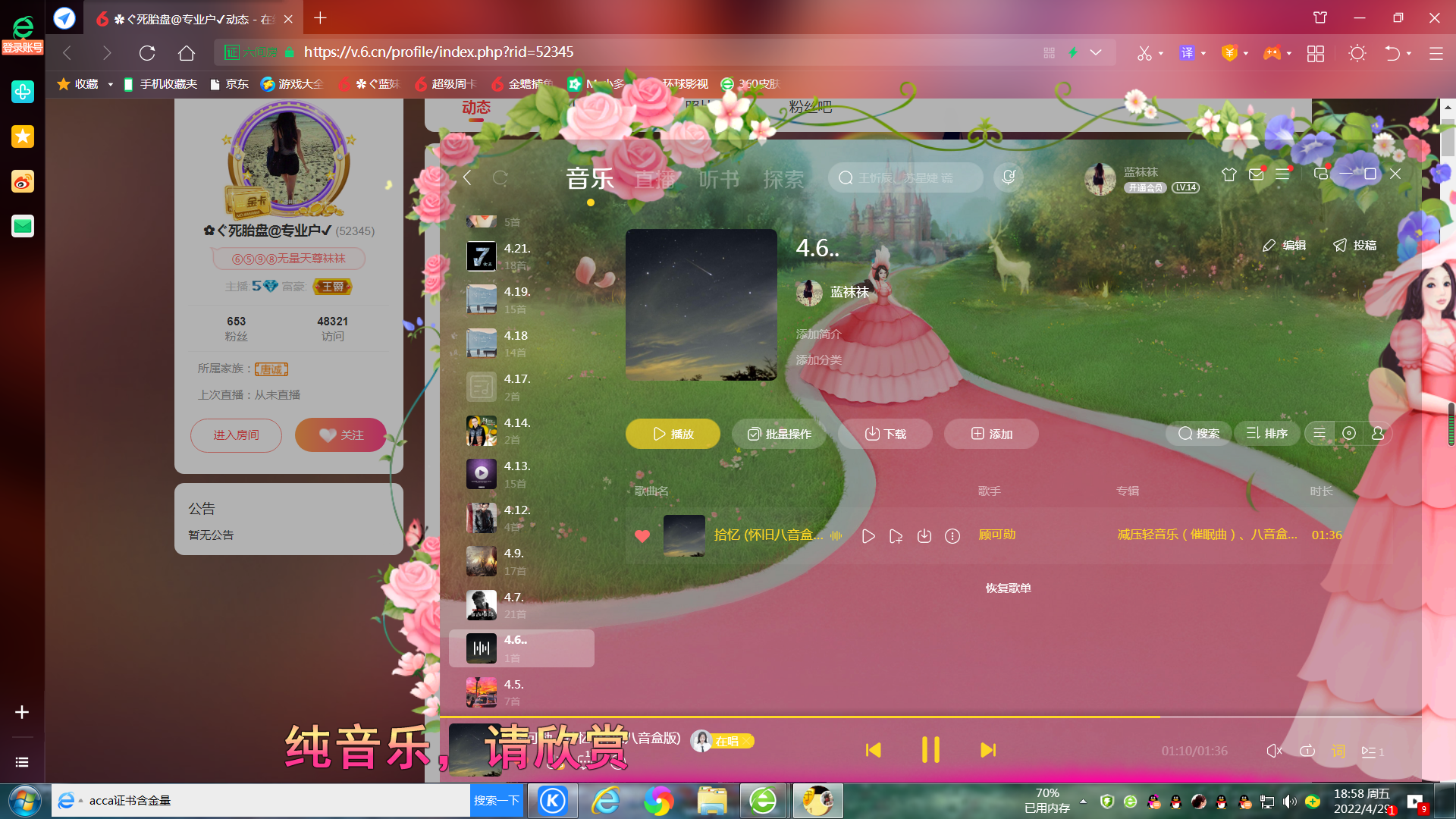Toggle the browser brightness mode
Image resolution: width=1456 pixels, height=819 pixels.
pyautogui.click(x=1357, y=53)
